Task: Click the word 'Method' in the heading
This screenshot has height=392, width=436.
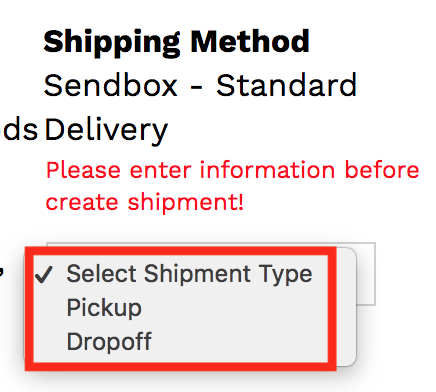Action: tap(250, 41)
